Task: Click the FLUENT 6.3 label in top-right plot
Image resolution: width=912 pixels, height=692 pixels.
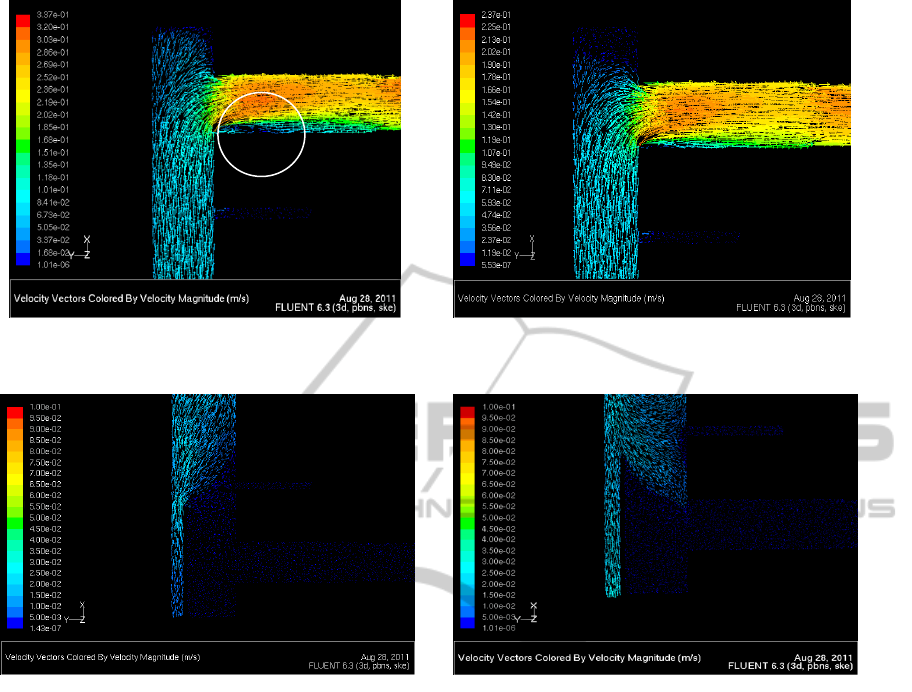Action: coord(810,309)
